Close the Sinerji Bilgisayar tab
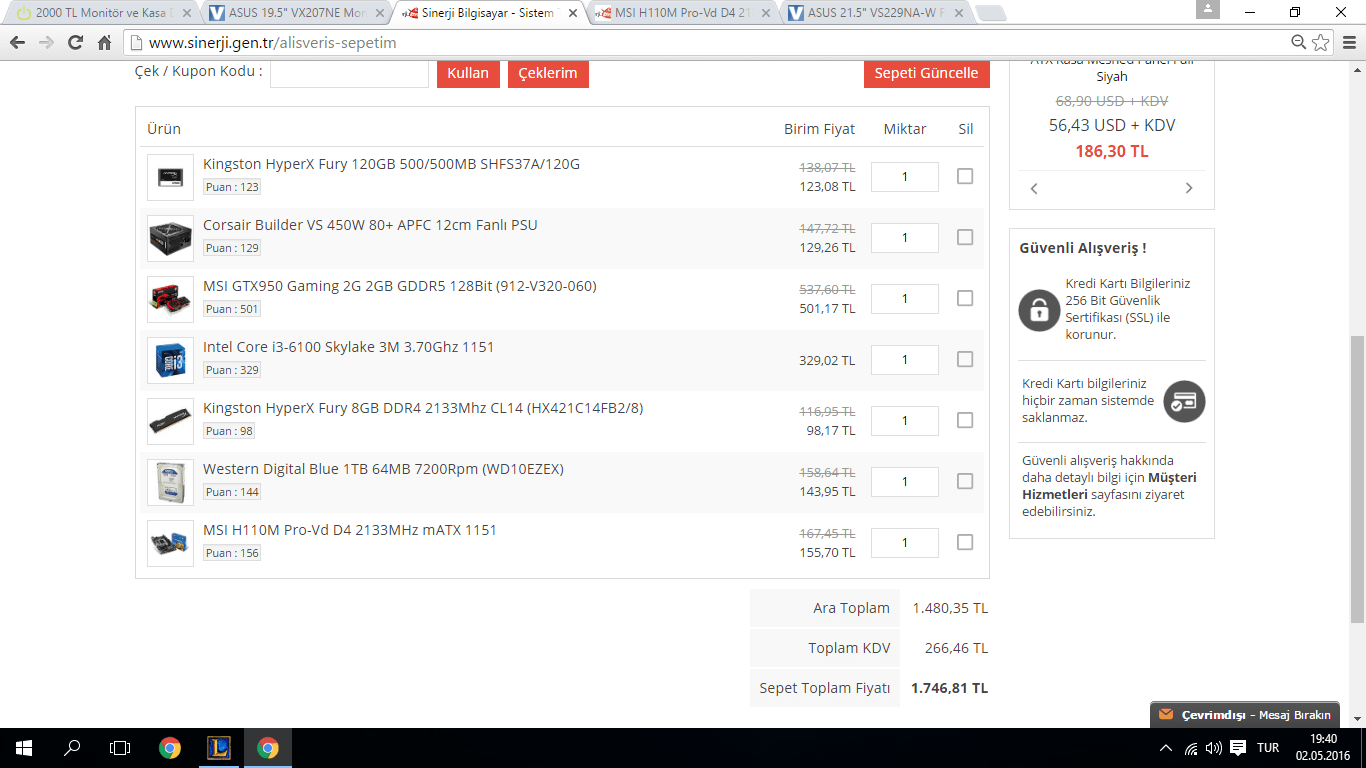1366x768 pixels. (571, 14)
